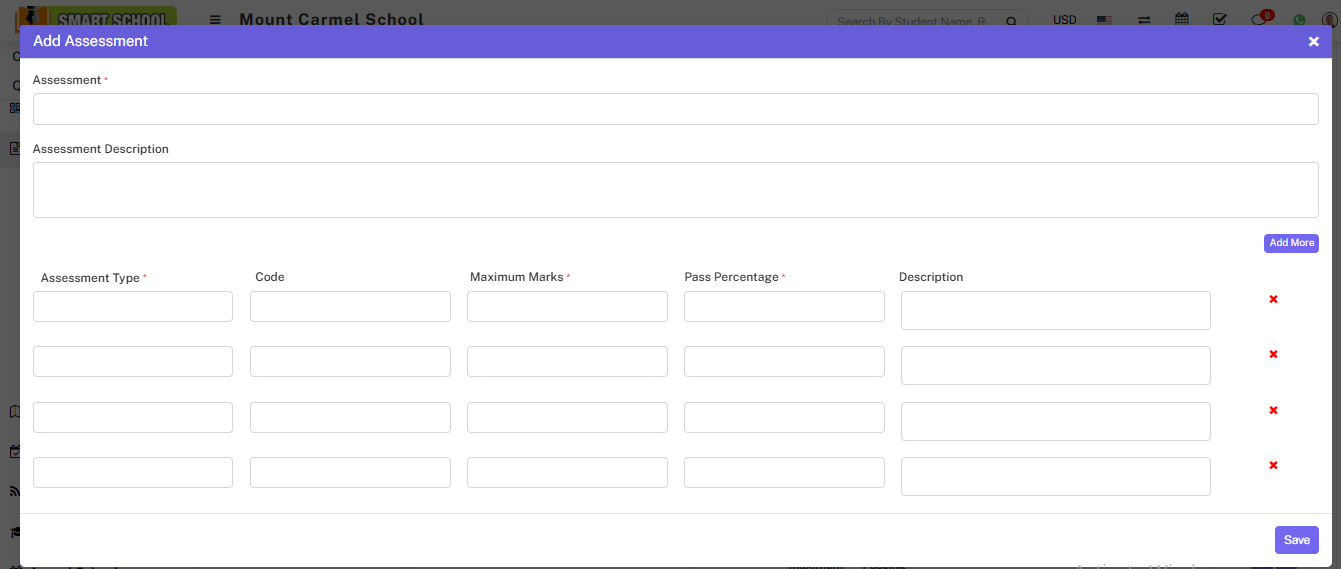Open the calendar icon in top bar
This screenshot has height=569, width=1341.
coord(1182,19)
